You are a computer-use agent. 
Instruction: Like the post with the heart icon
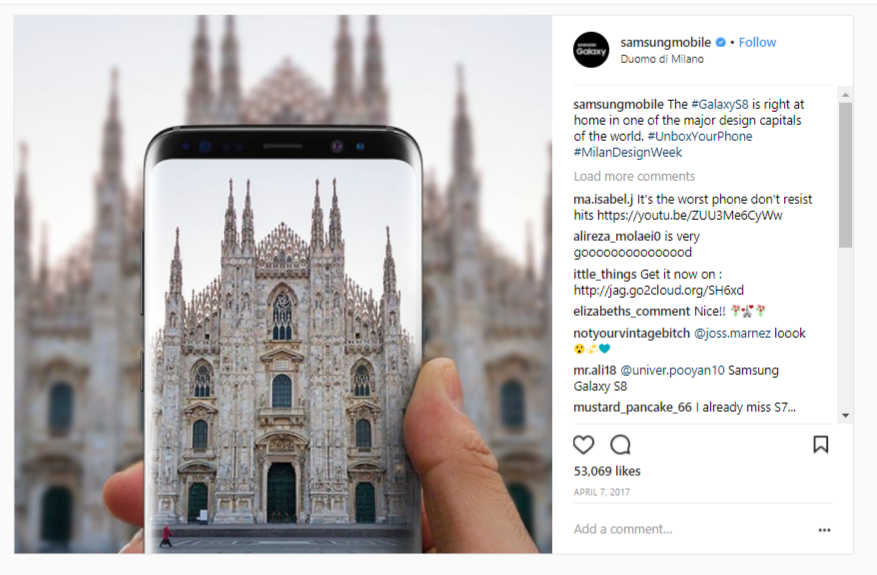coord(583,445)
